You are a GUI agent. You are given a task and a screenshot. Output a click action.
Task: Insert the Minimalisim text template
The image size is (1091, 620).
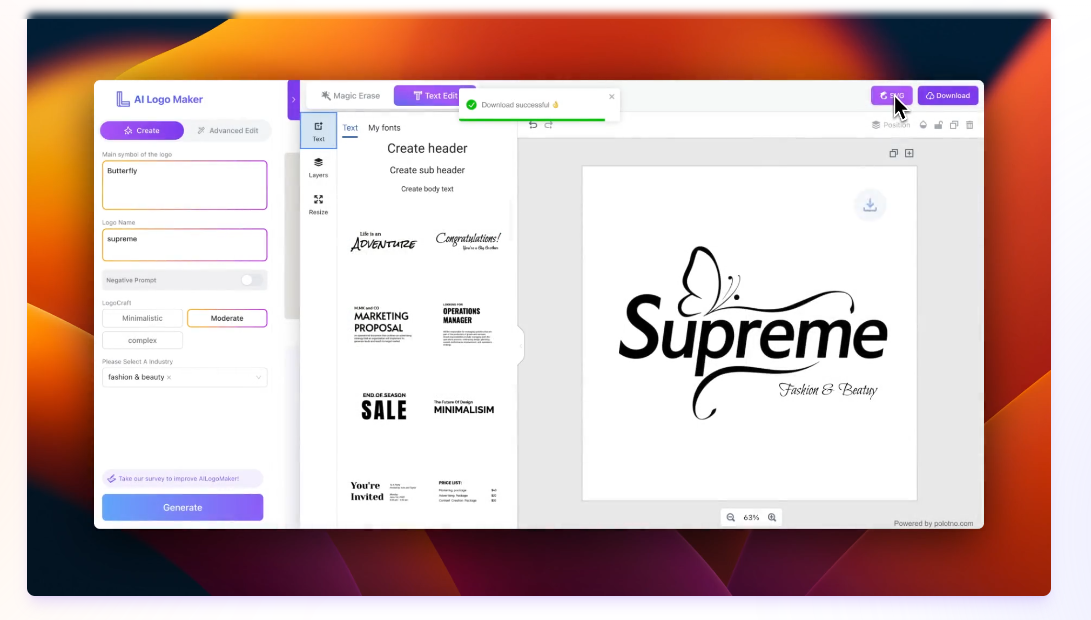pos(464,407)
